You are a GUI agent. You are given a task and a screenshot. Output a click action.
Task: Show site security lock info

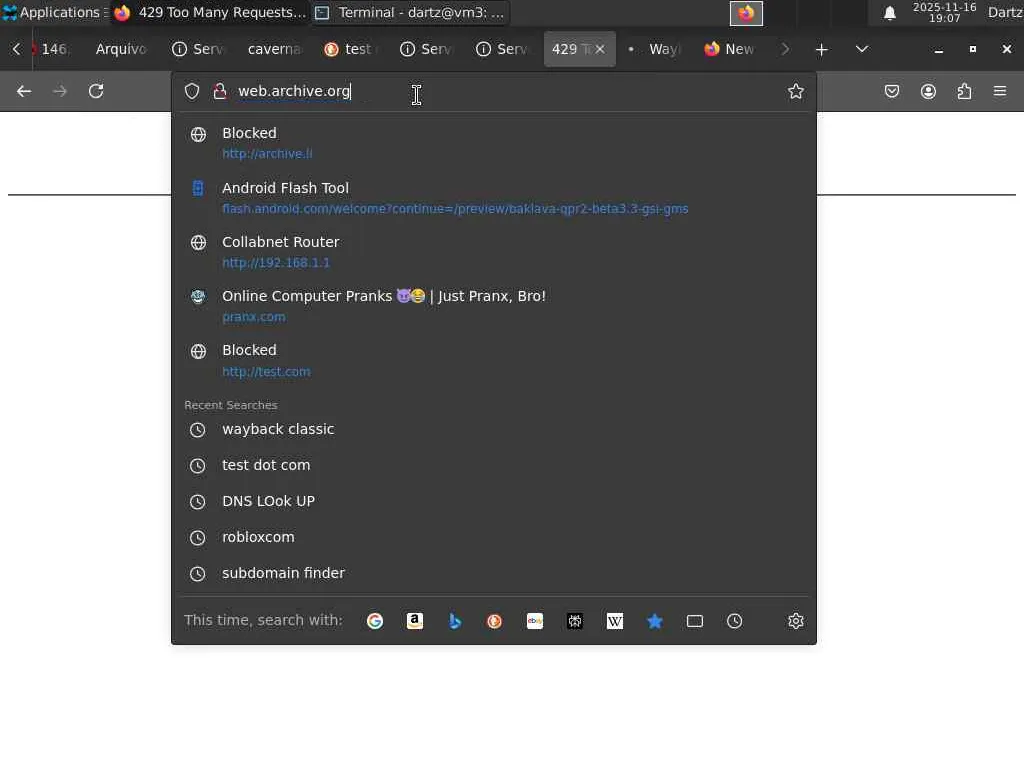click(x=220, y=91)
